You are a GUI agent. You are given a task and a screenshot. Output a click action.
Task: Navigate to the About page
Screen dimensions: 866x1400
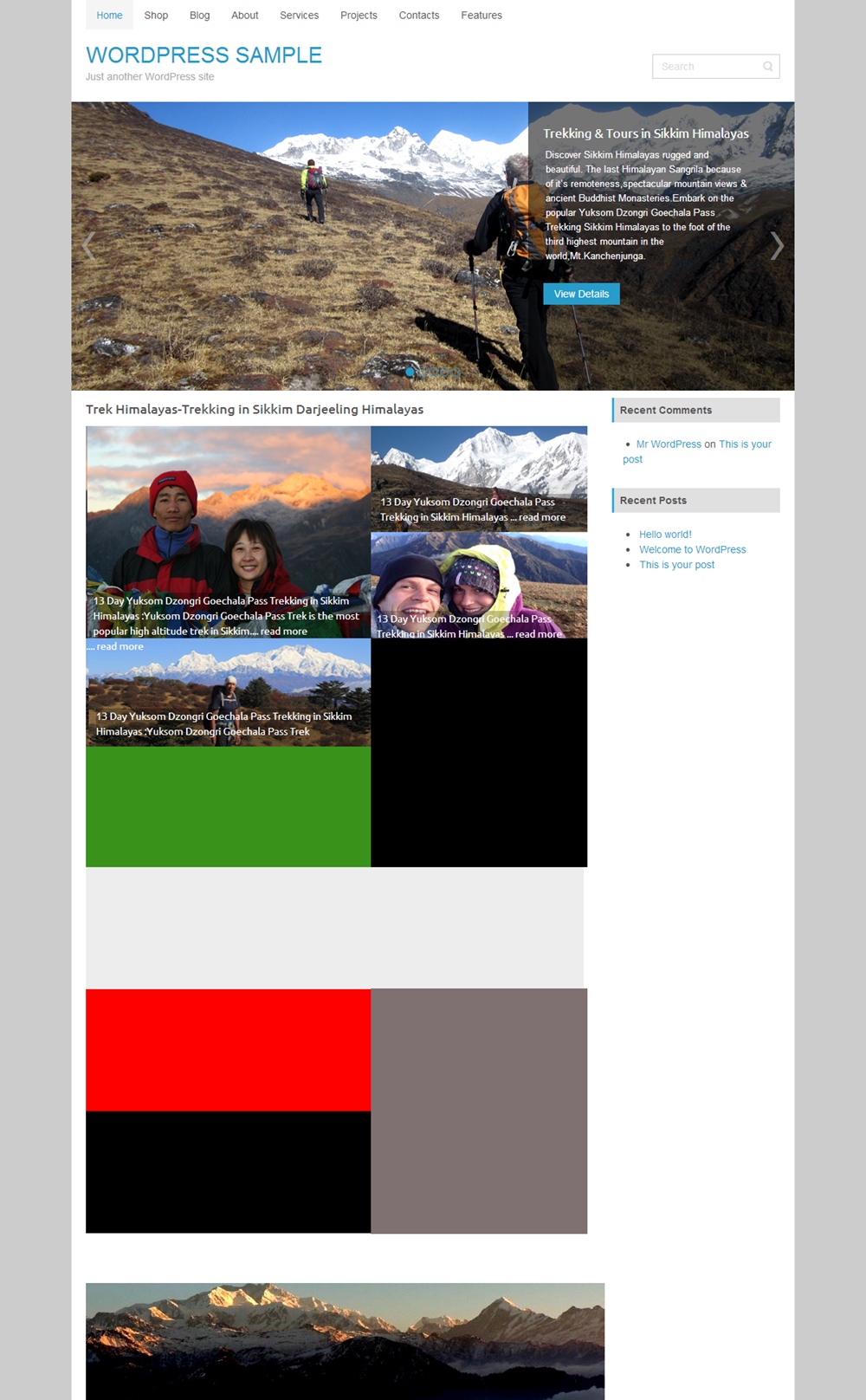[x=245, y=15]
